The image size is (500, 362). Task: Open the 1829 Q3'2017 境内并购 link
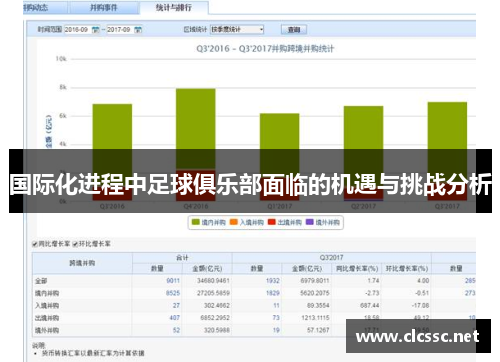pos(273,293)
